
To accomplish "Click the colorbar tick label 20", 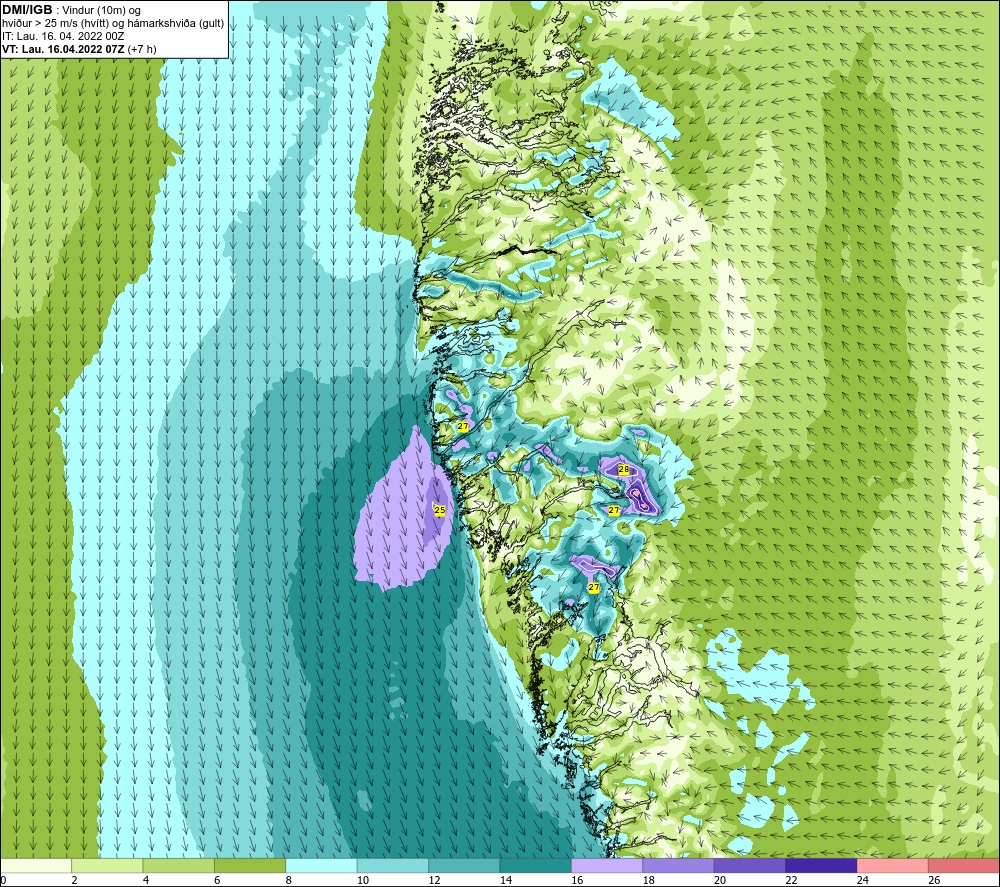I will pyautogui.click(x=720, y=880).
